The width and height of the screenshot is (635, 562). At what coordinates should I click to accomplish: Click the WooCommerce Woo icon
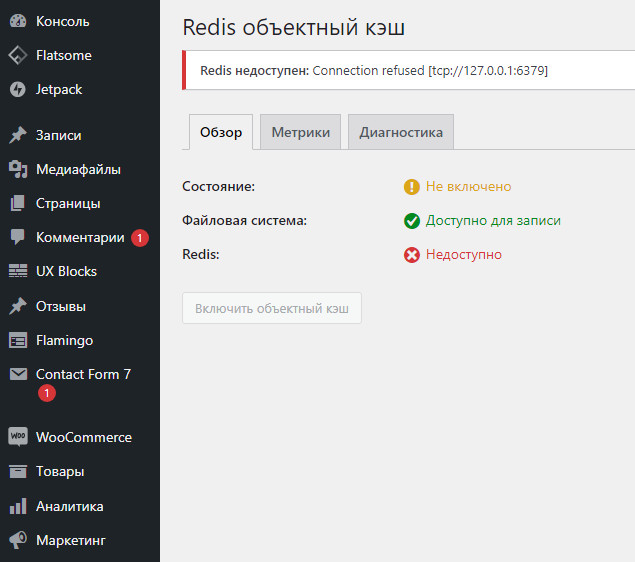[18, 437]
